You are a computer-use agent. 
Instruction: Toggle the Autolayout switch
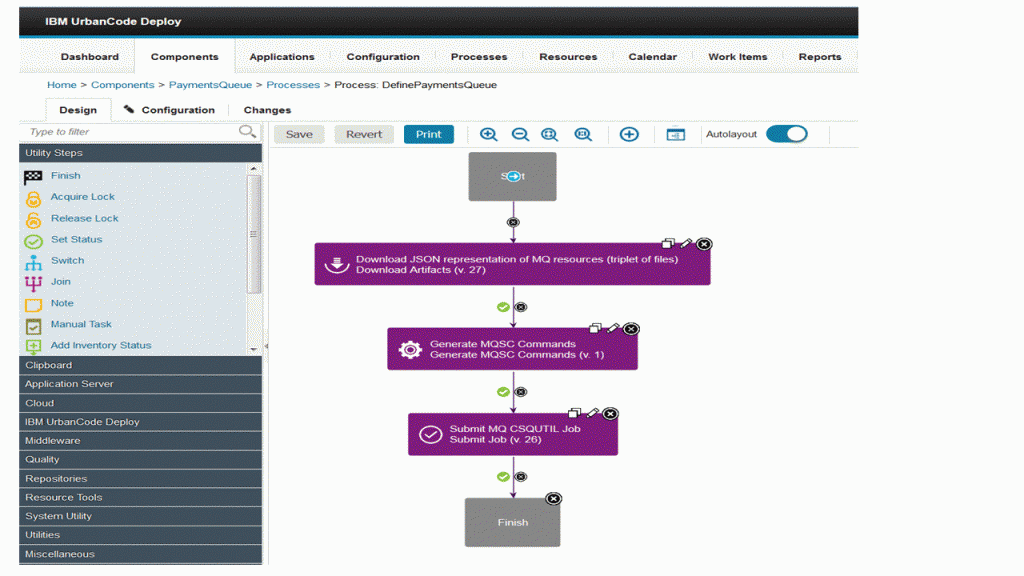click(787, 133)
